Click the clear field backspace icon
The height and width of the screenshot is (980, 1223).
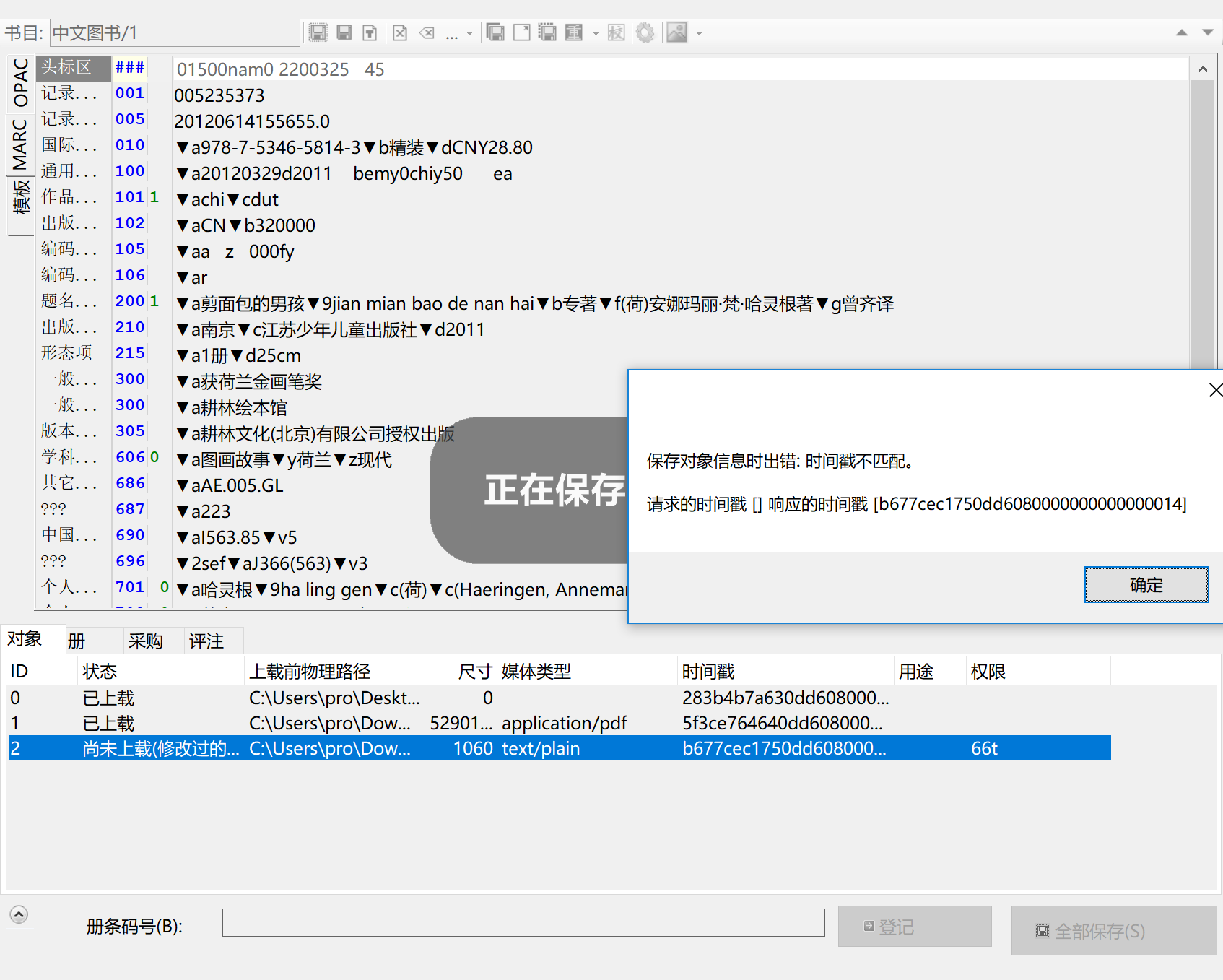[x=427, y=32]
